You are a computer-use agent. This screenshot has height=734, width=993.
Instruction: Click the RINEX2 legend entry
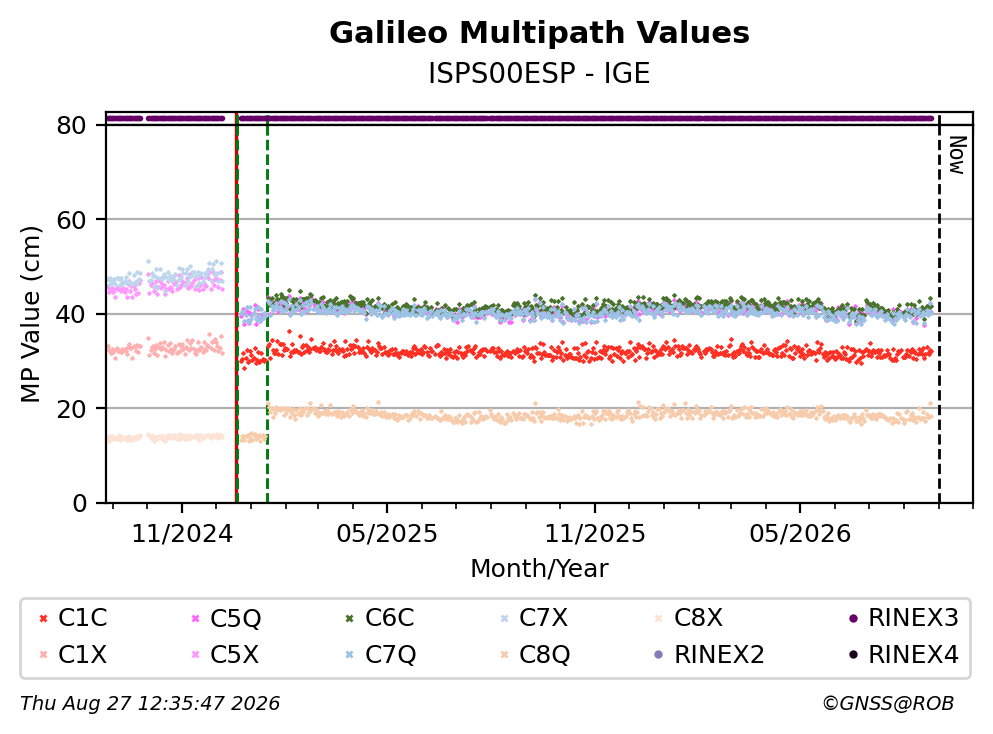click(709, 654)
